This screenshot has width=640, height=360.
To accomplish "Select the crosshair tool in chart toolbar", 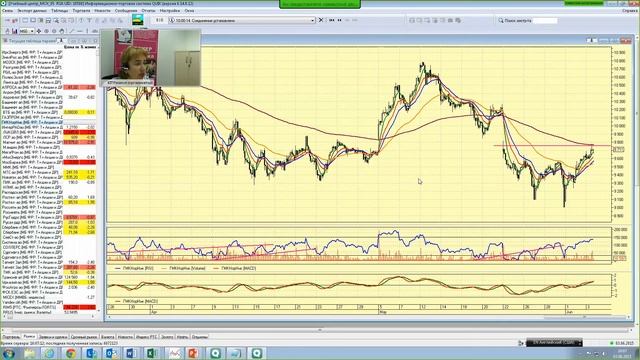I will click(x=39, y=31).
